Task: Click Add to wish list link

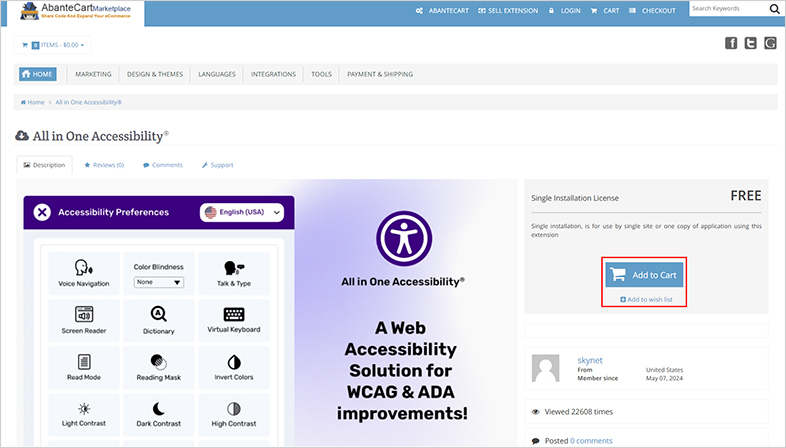Action: (646, 300)
